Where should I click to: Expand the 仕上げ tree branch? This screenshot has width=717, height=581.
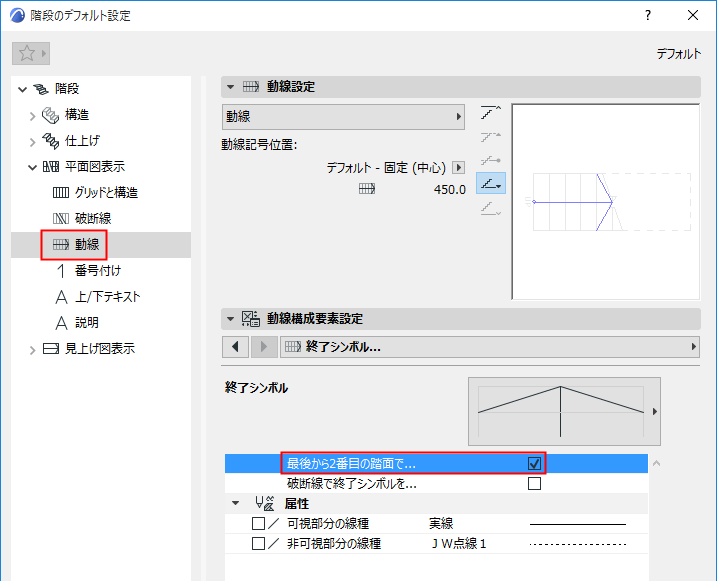pyautogui.click(x=32, y=142)
